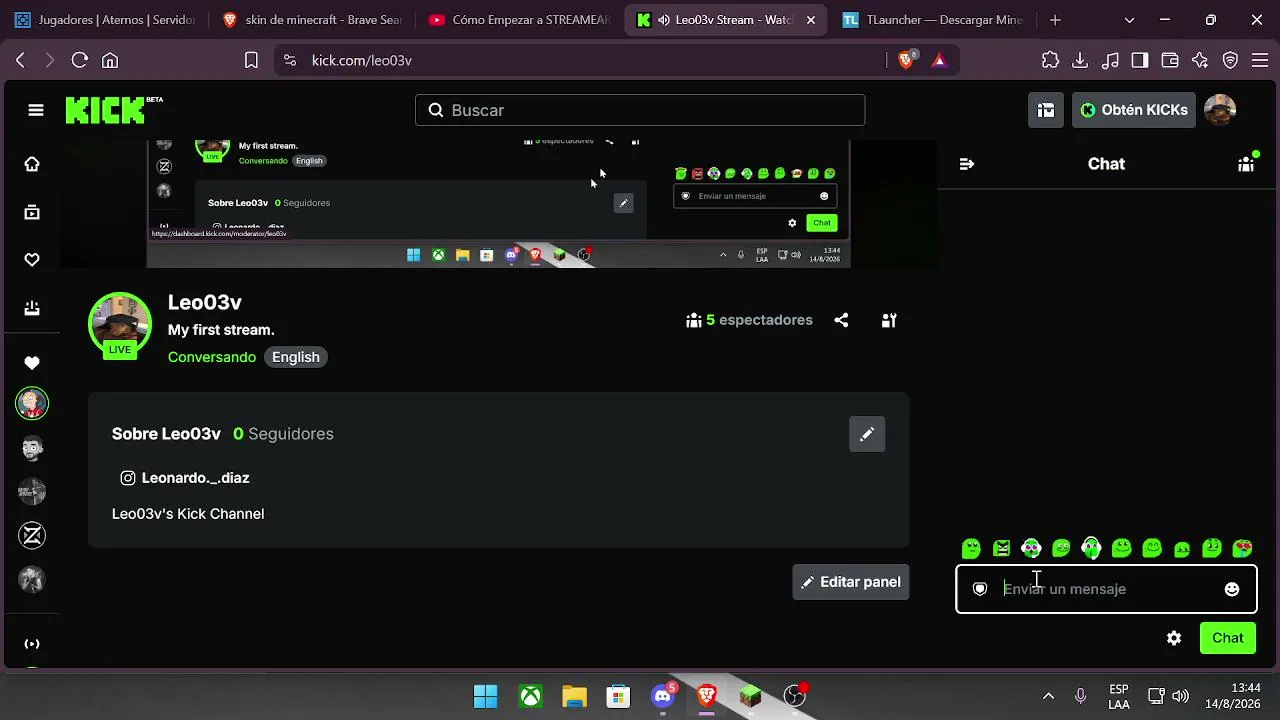Click the browser home button
1280x720 pixels.
pos(110,60)
